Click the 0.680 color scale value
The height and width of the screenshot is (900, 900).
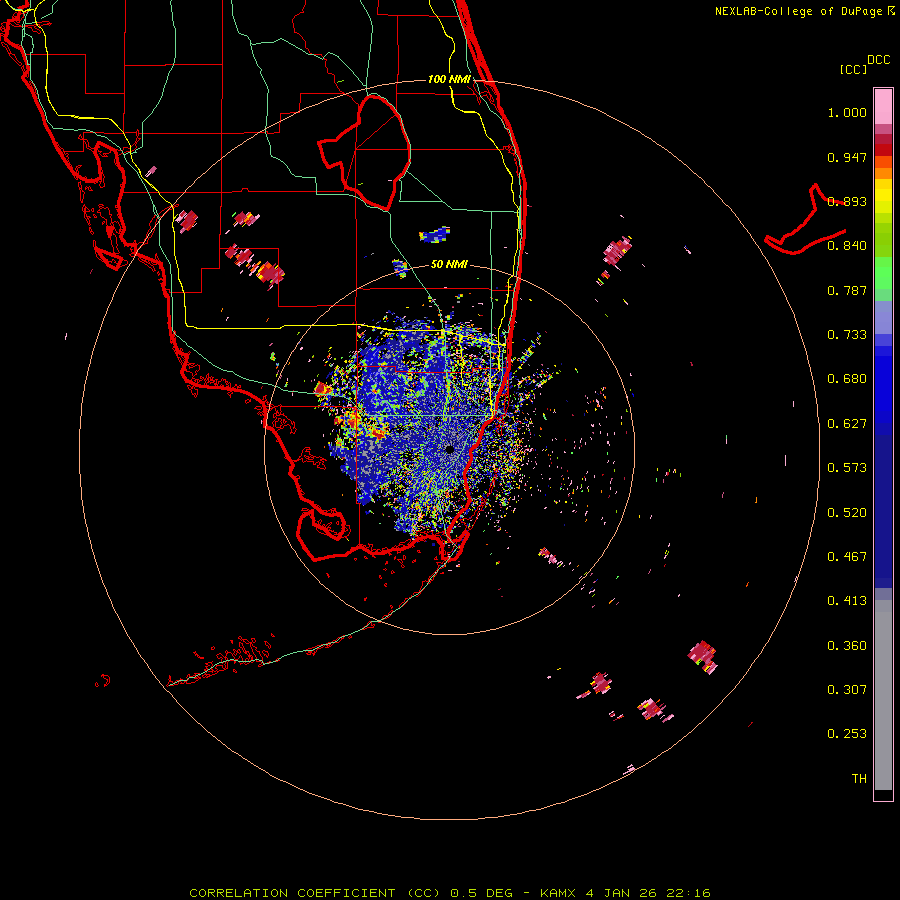[x=847, y=379]
